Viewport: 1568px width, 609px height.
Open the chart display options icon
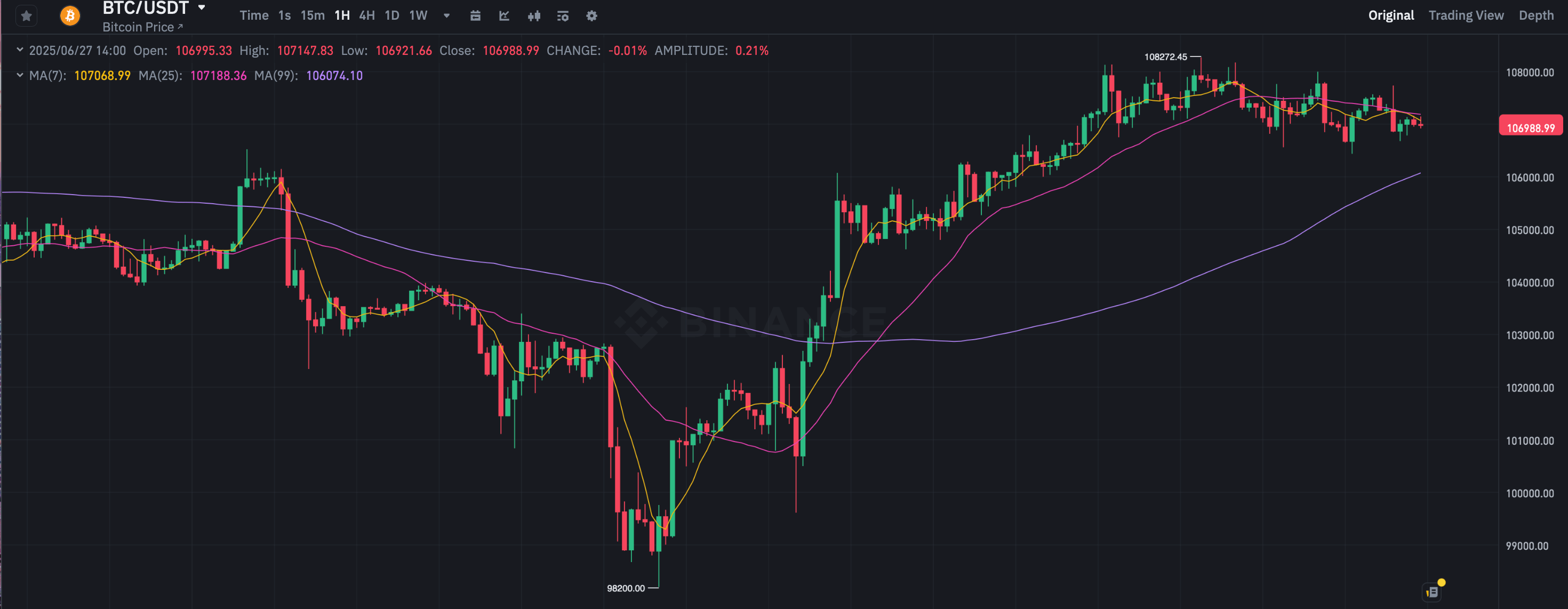coord(563,16)
